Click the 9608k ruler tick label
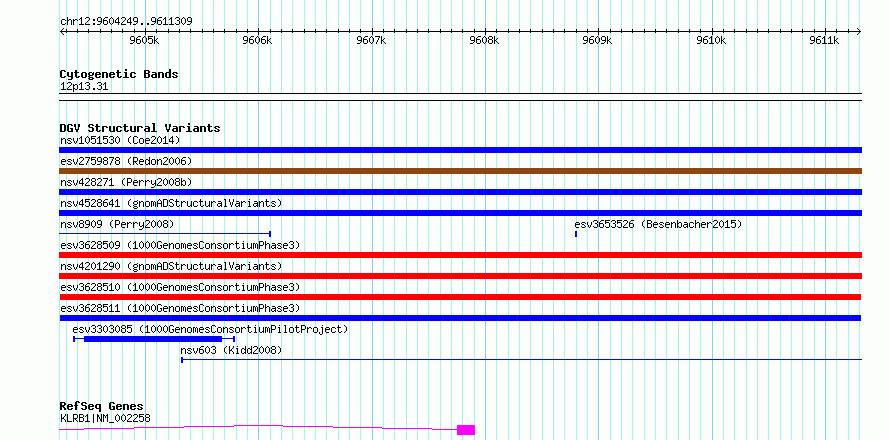The image size is (890, 440). (485, 40)
